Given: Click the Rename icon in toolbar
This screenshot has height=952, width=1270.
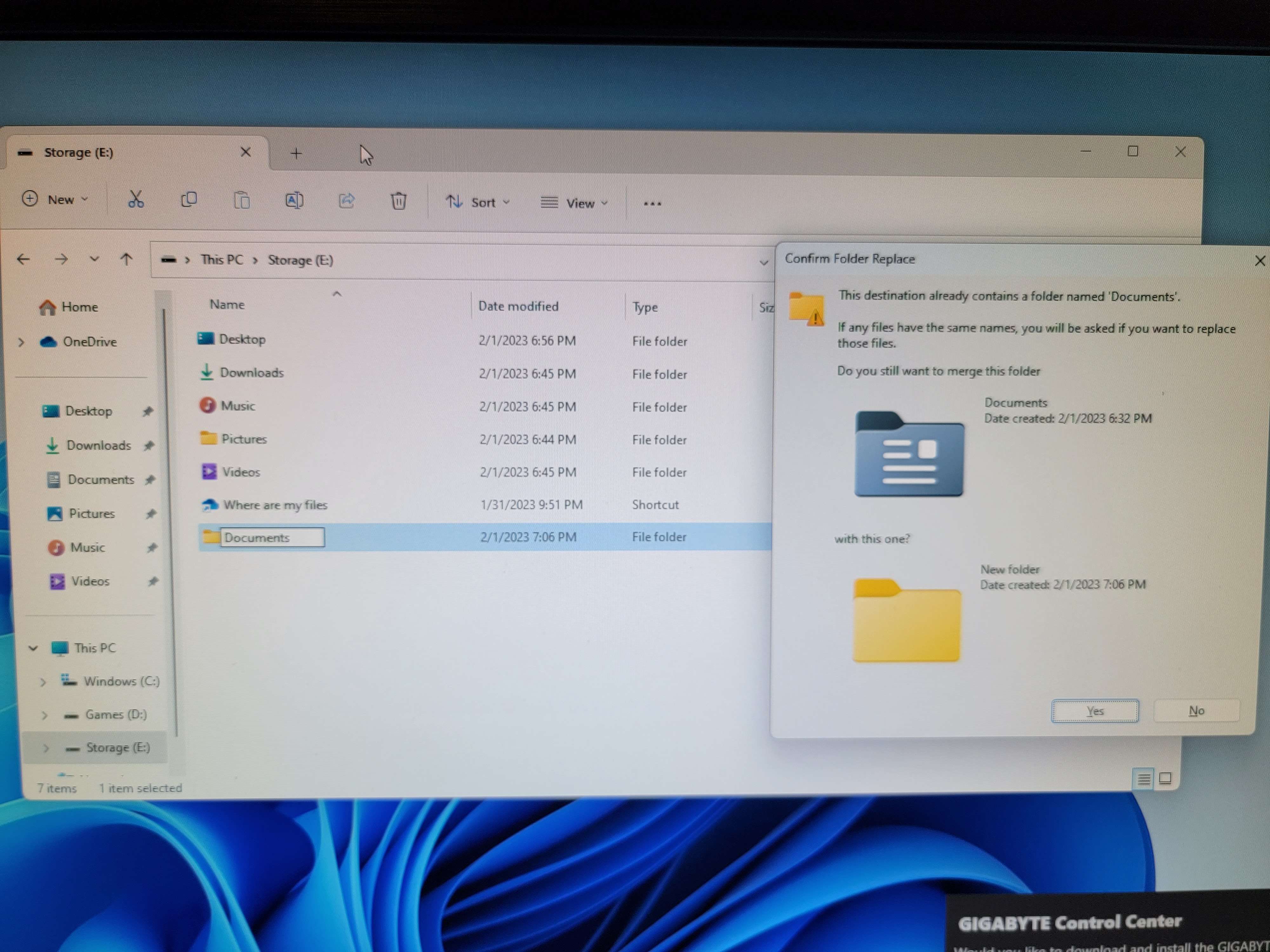Looking at the screenshot, I should 294,200.
